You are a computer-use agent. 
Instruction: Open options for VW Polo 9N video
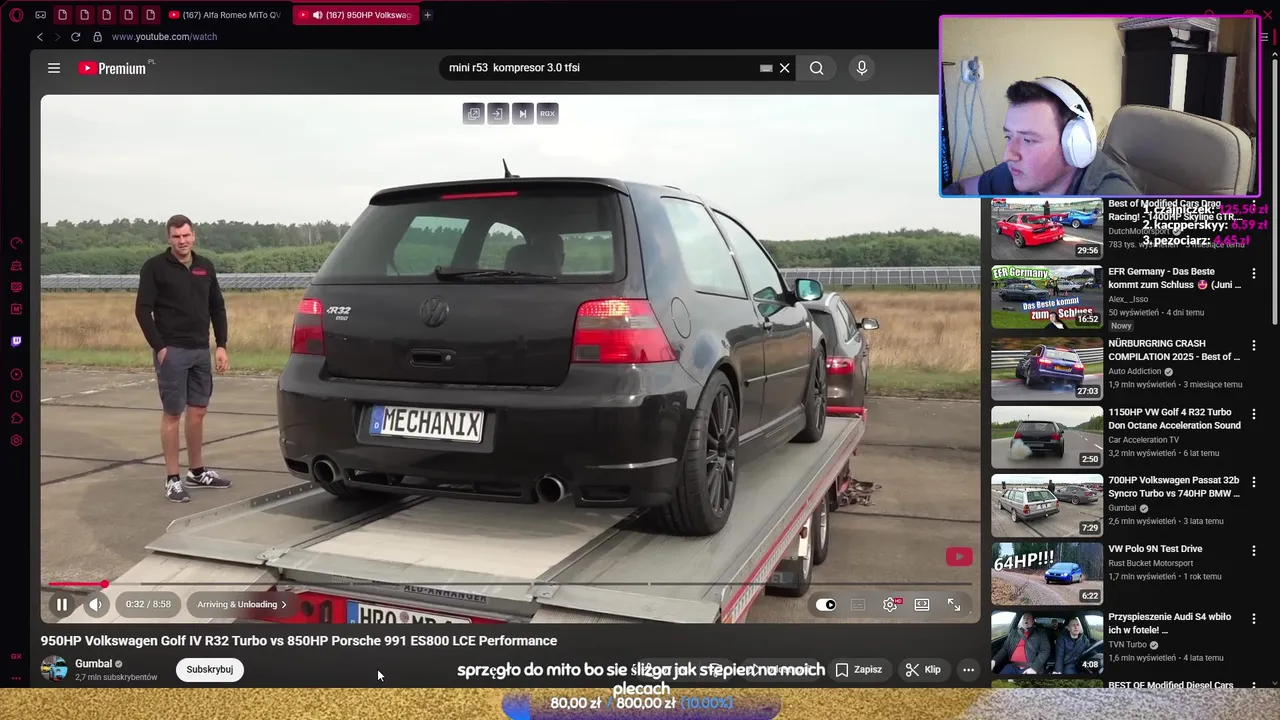(1254, 550)
